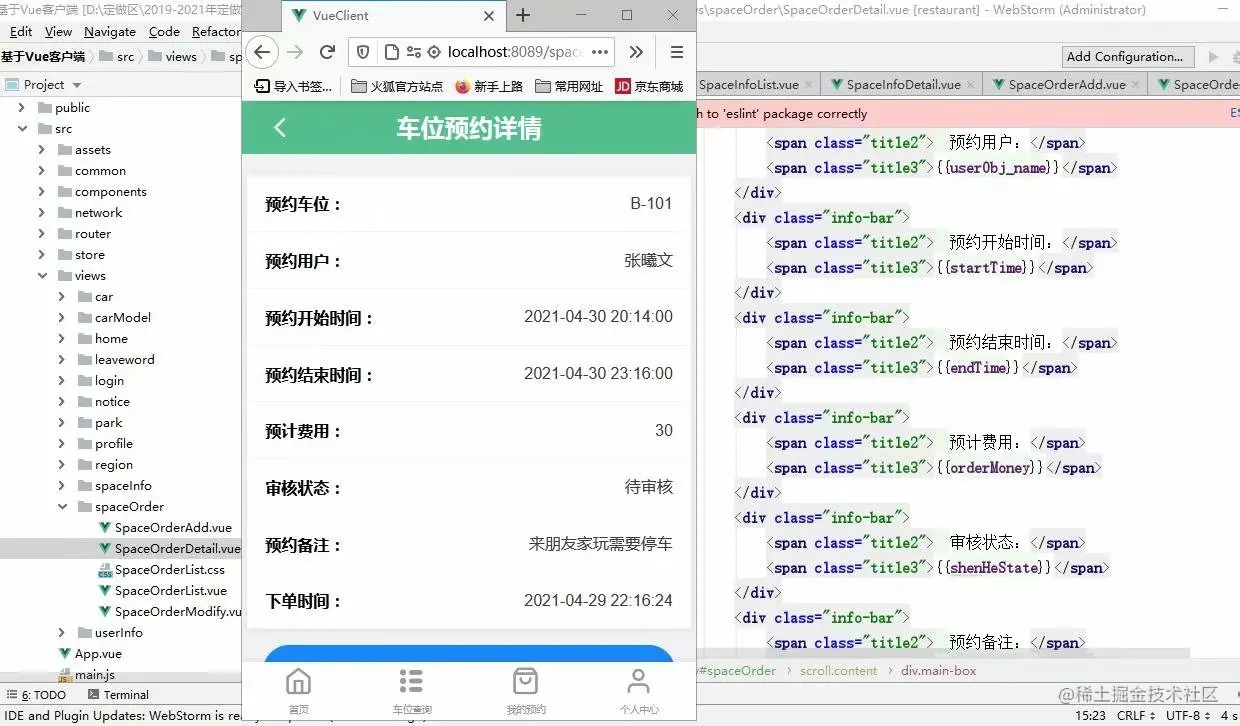Click the Firefox forward arrow

[x=295, y=52]
